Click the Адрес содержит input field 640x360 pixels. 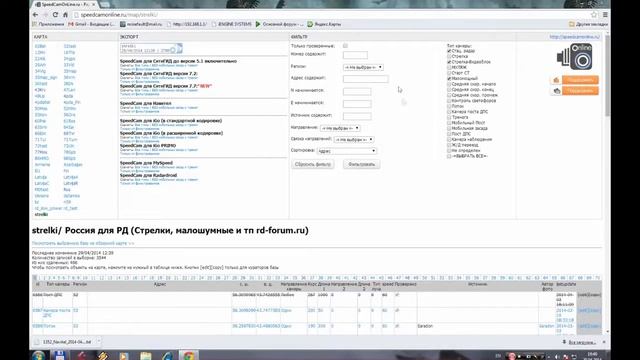[366, 79]
